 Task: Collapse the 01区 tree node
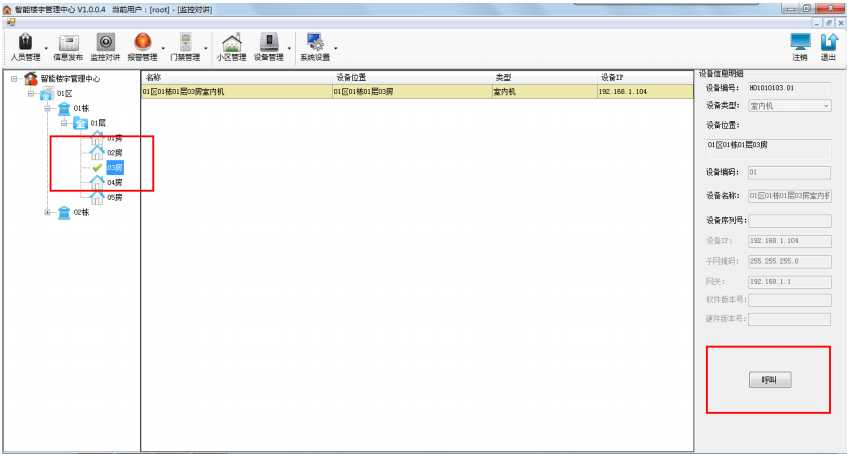31,93
